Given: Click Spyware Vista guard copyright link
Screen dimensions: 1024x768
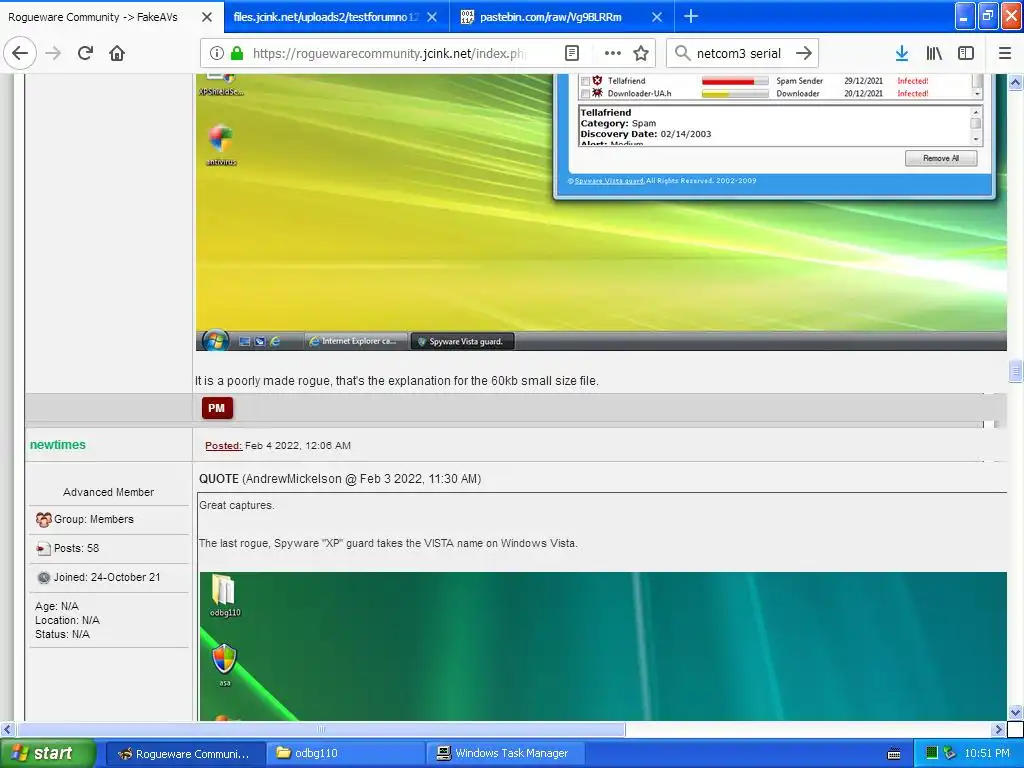Looking at the screenshot, I should pos(609,181).
